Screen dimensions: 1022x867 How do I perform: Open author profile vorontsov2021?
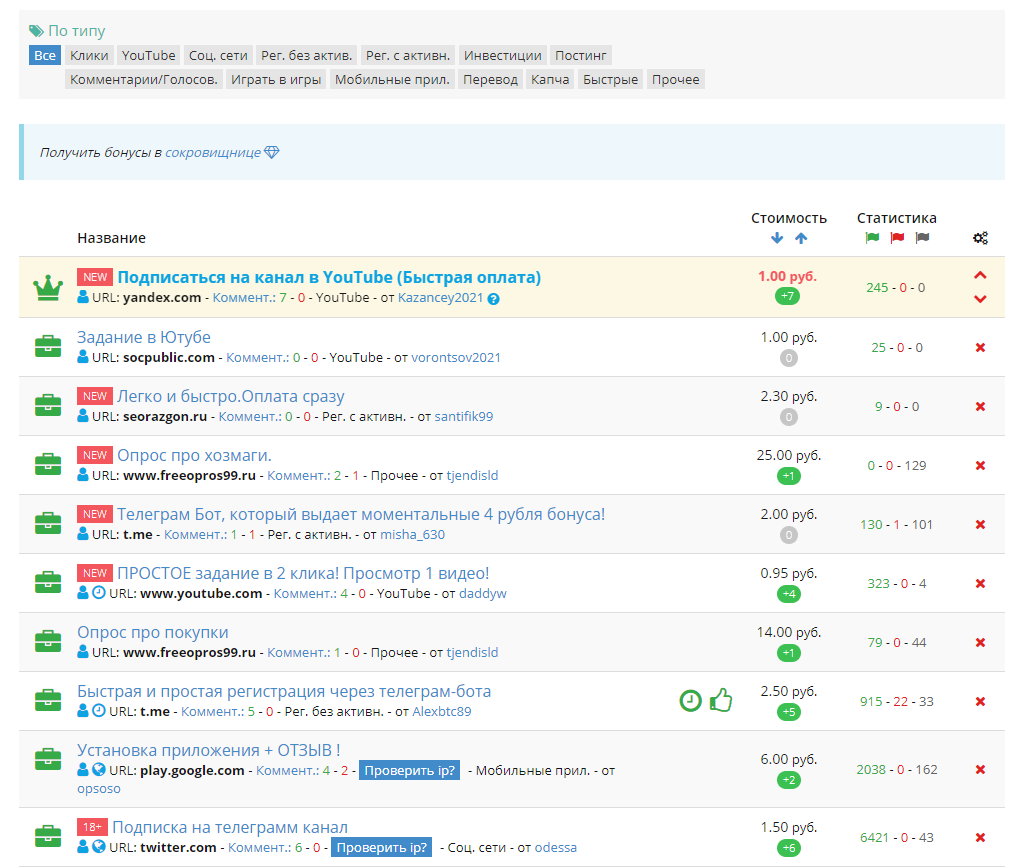coord(456,357)
